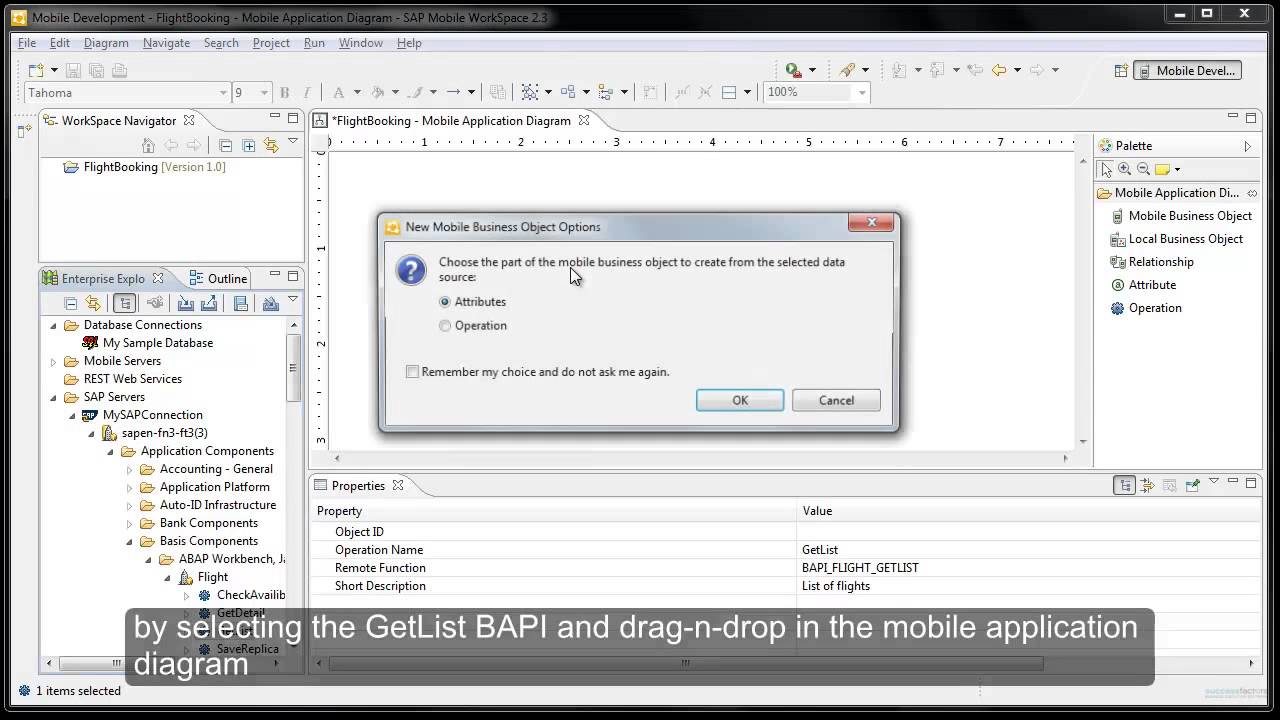Open the Tahoma font name dropdown
The width and height of the screenshot is (1280, 720).
(x=223, y=93)
